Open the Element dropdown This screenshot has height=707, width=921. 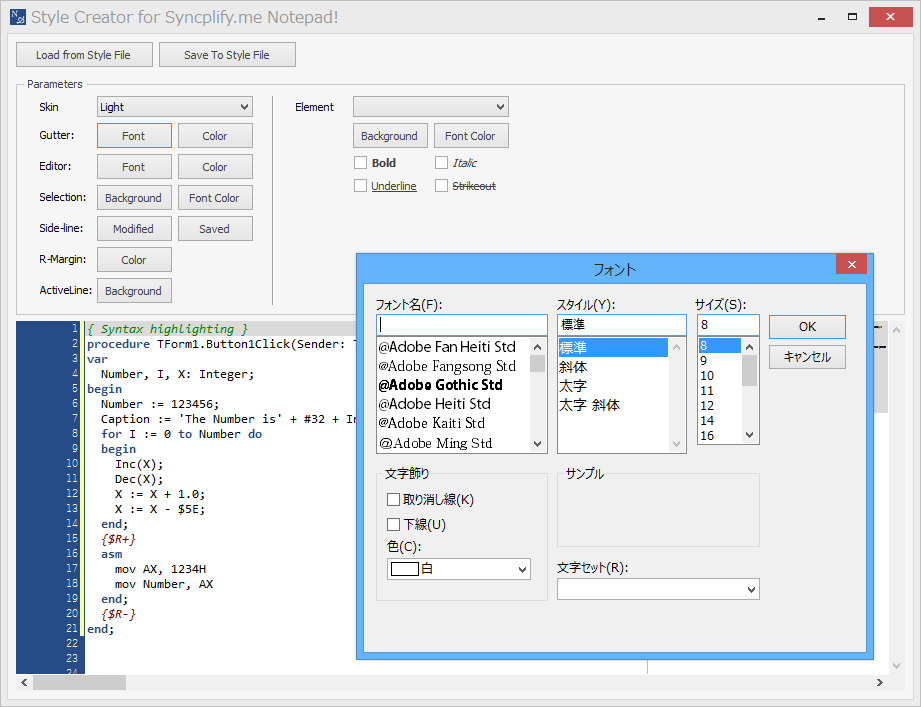(431, 107)
